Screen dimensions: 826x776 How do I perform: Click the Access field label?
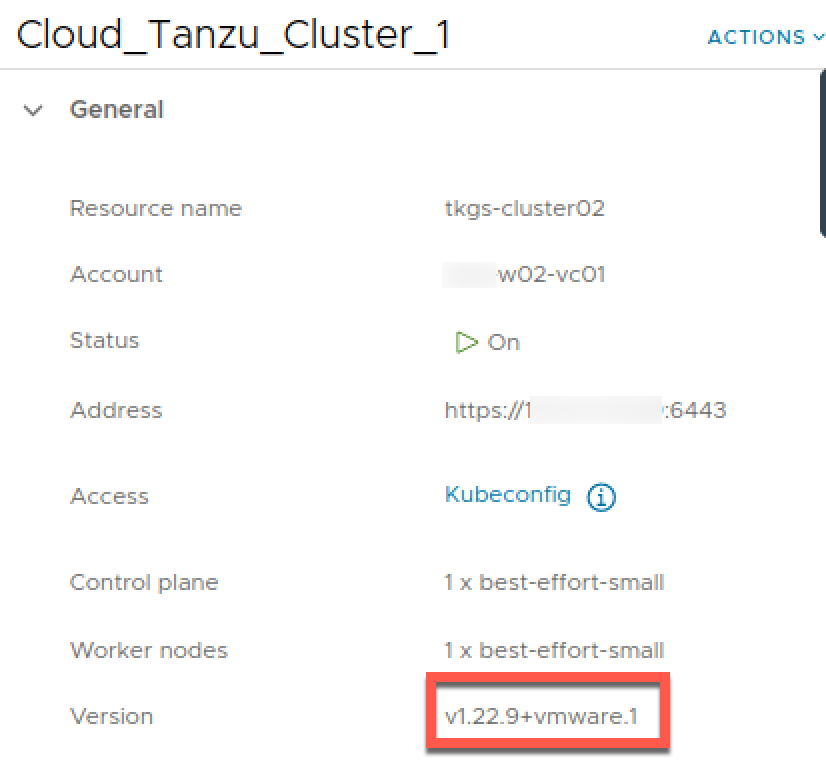110,496
